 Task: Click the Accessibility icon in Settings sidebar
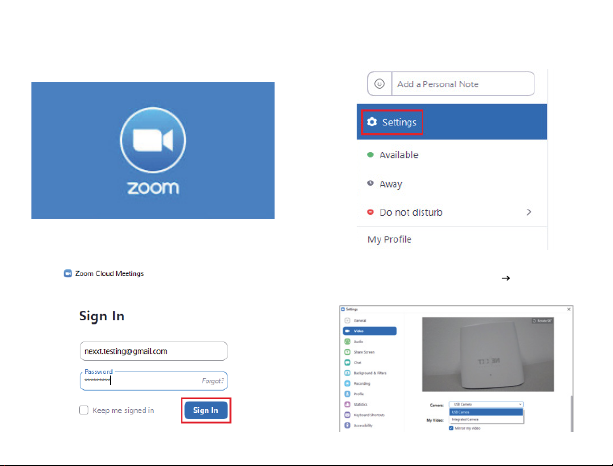[x=347, y=425]
